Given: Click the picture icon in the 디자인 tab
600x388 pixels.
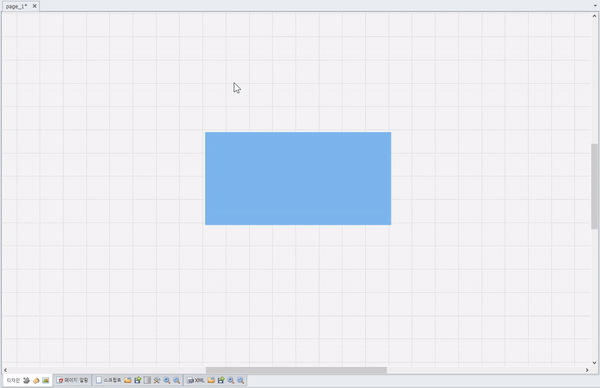Looking at the screenshot, I should pos(46,380).
